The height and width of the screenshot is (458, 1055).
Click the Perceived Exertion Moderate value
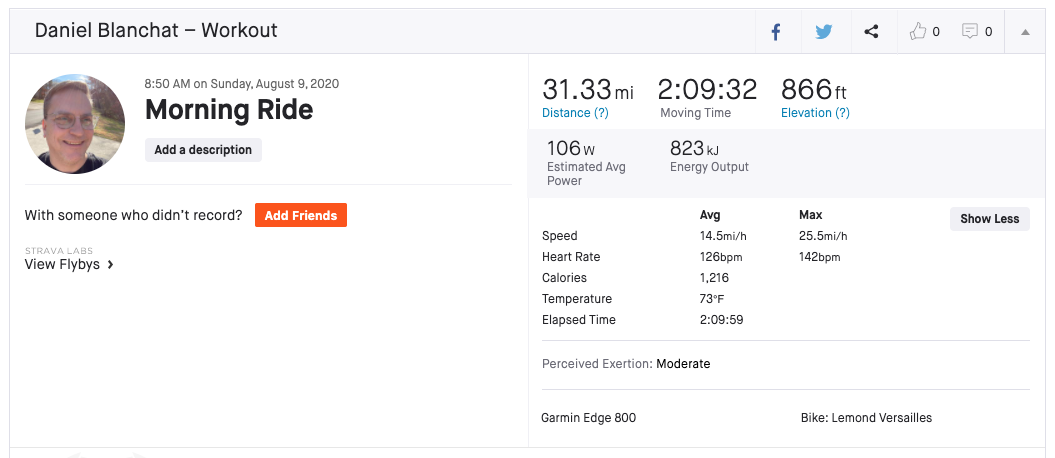click(x=683, y=364)
